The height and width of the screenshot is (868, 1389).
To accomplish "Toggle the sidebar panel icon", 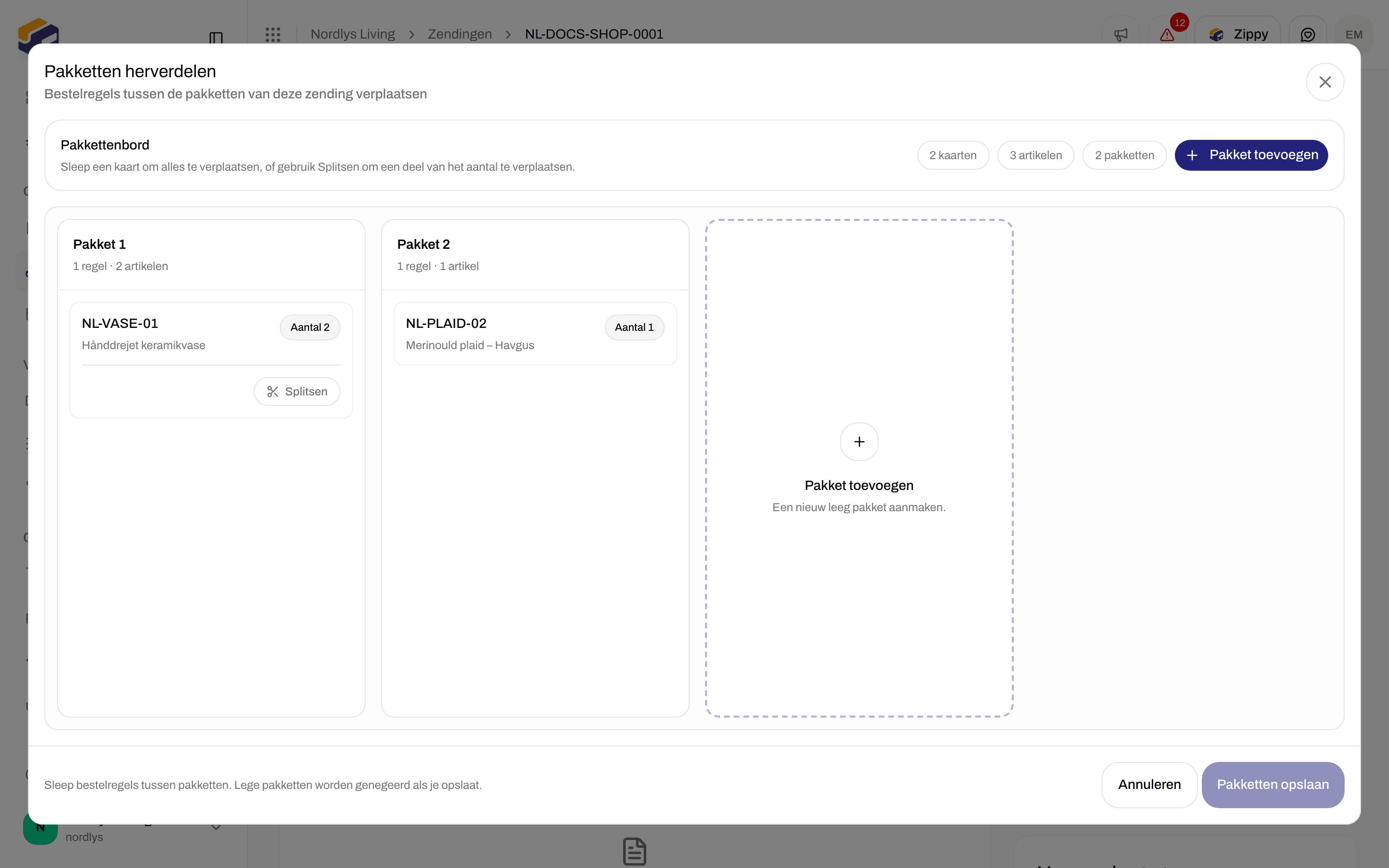I will click(216, 38).
